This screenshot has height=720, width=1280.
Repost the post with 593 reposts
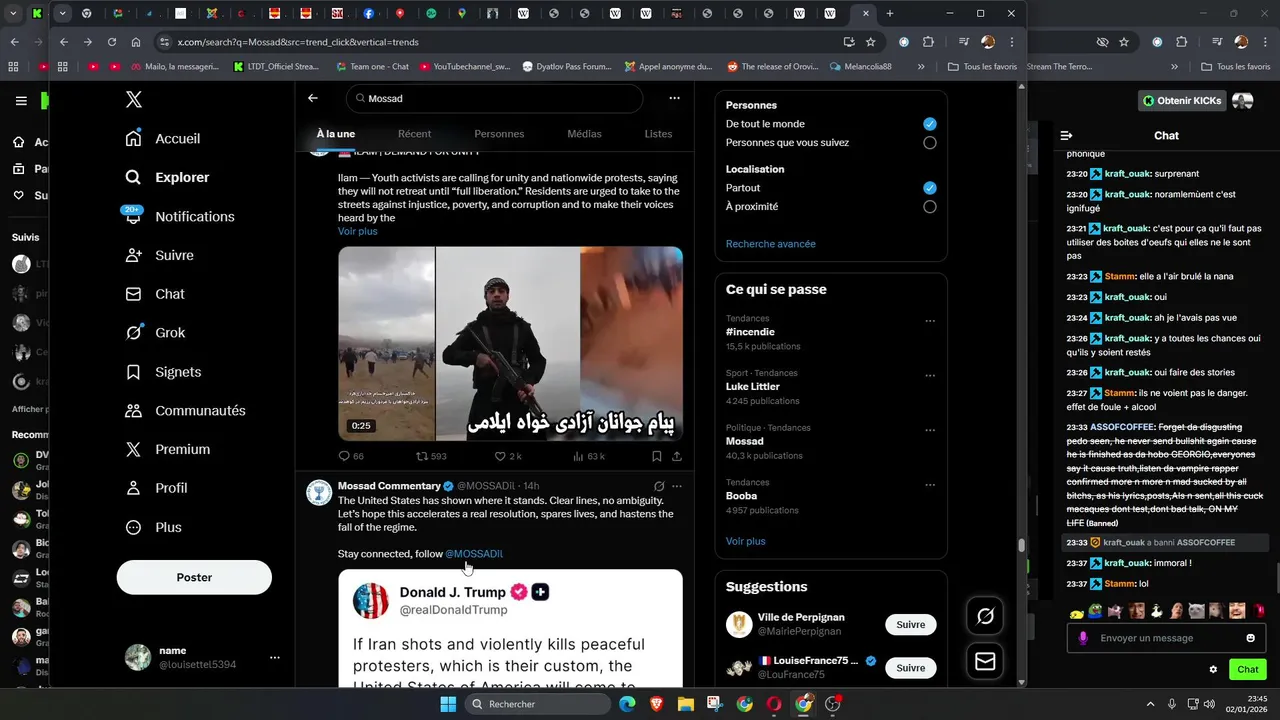[431, 456]
